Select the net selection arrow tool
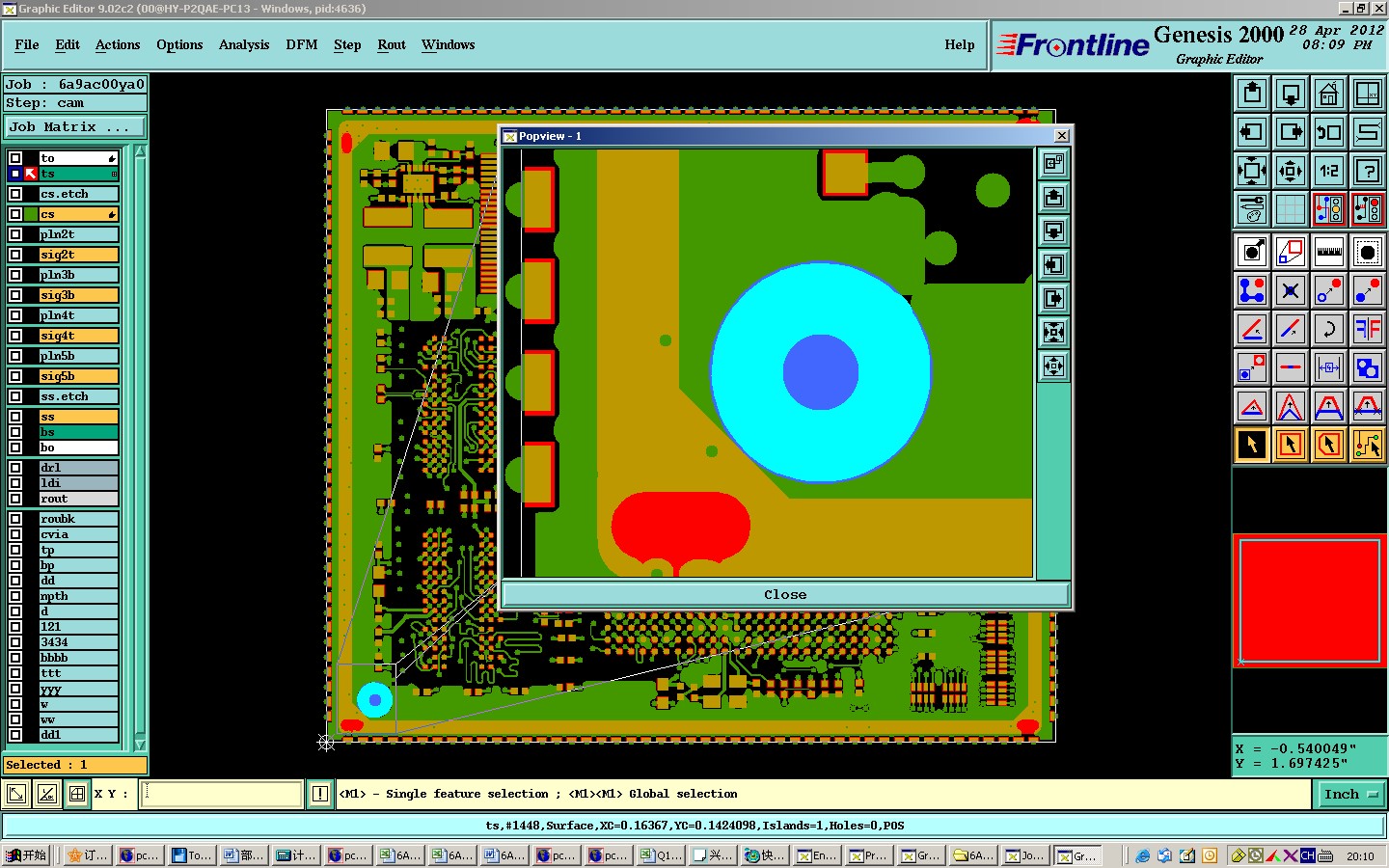This screenshot has height=868, width=1389. [x=1368, y=445]
